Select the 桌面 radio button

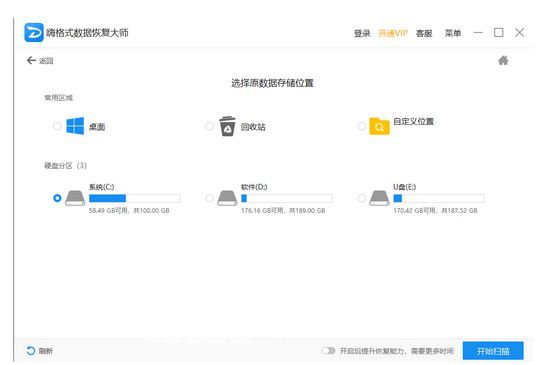tap(57, 126)
